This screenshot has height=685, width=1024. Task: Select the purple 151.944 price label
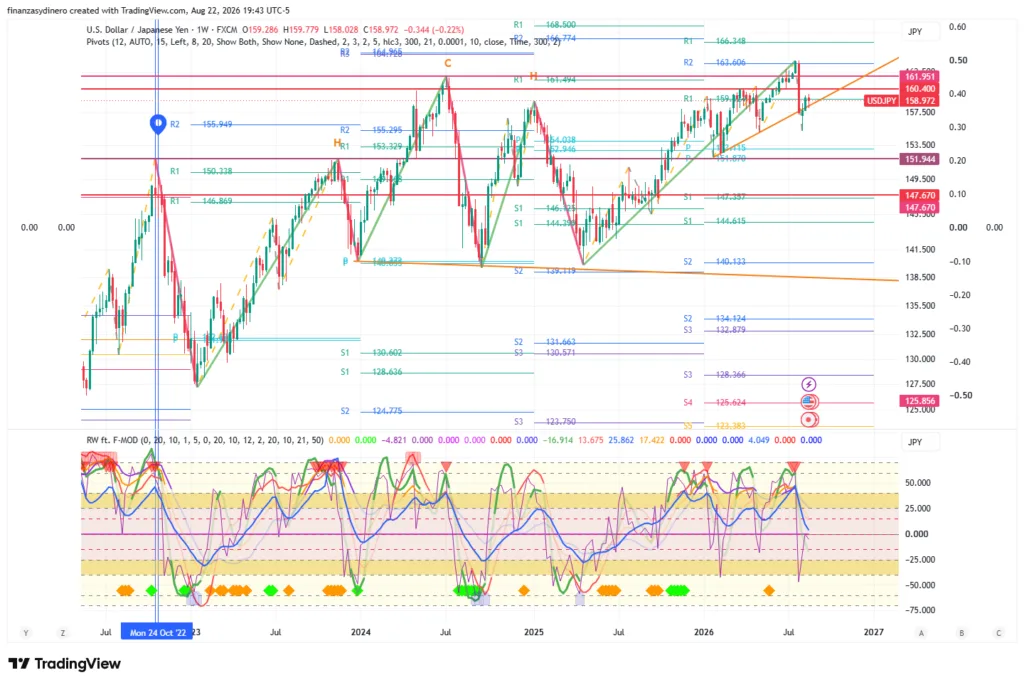[920, 159]
